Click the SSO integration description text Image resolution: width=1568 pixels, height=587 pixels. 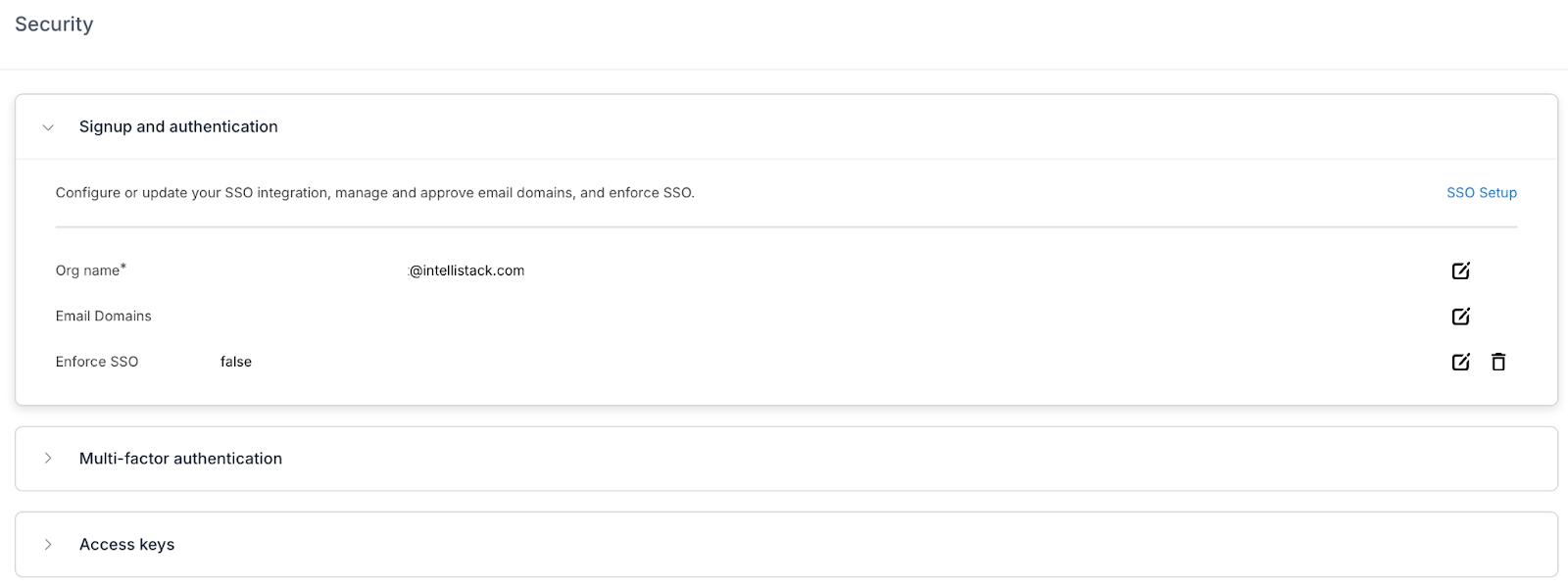click(x=374, y=193)
